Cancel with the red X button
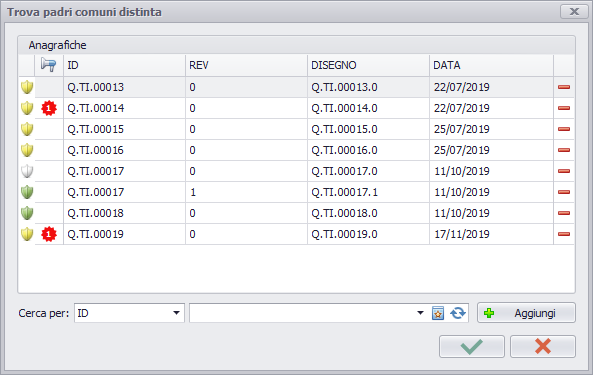Image resolution: width=593 pixels, height=375 pixels. [543, 346]
